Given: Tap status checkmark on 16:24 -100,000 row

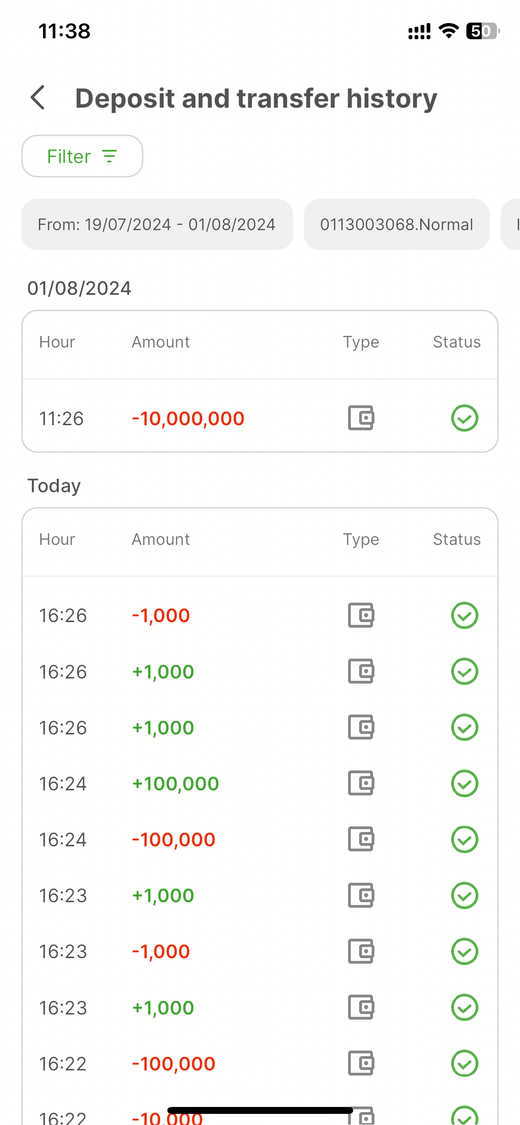Looking at the screenshot, I should [x=465, y=839].
